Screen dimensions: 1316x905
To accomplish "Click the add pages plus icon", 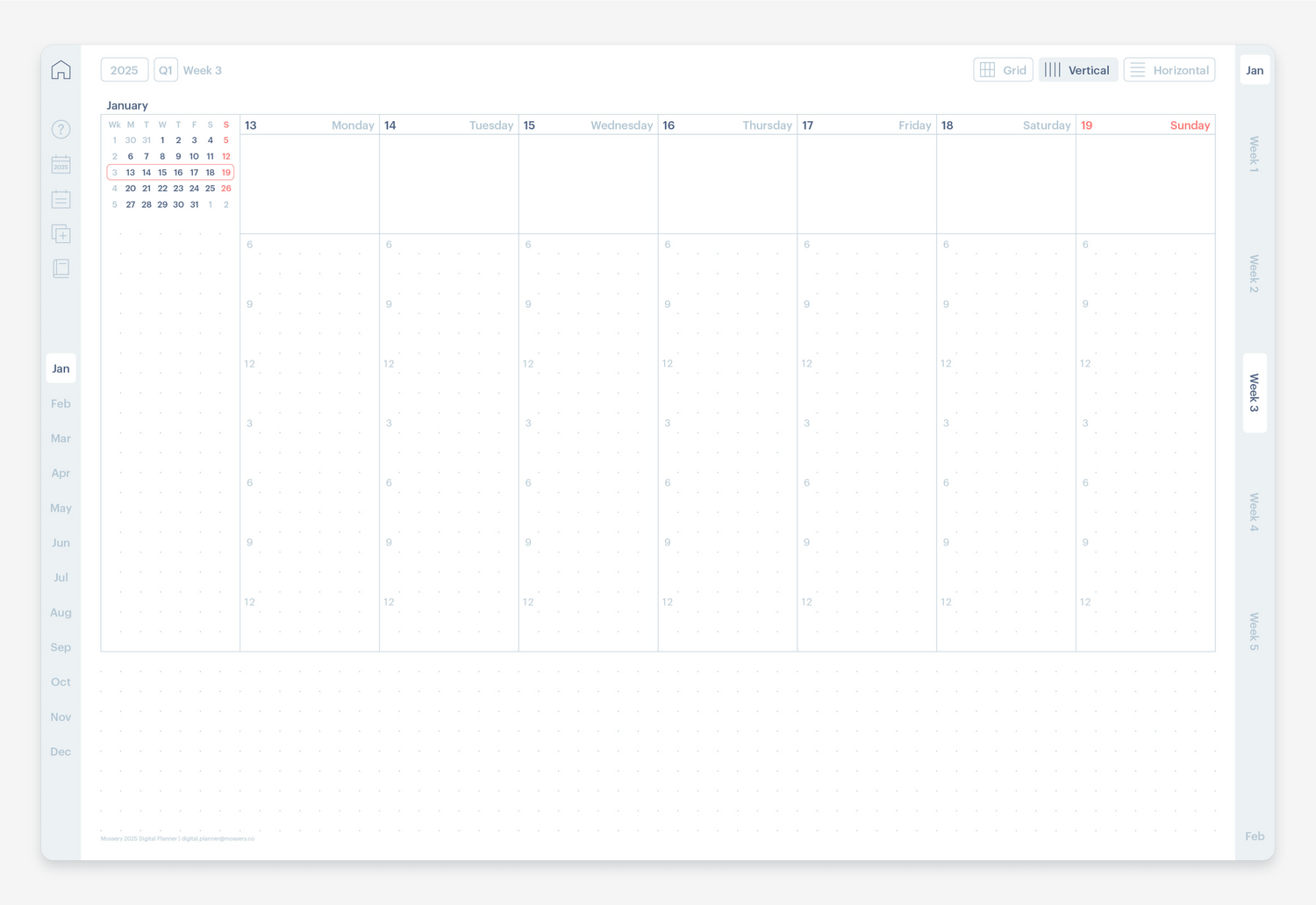I will pos(61,234).
